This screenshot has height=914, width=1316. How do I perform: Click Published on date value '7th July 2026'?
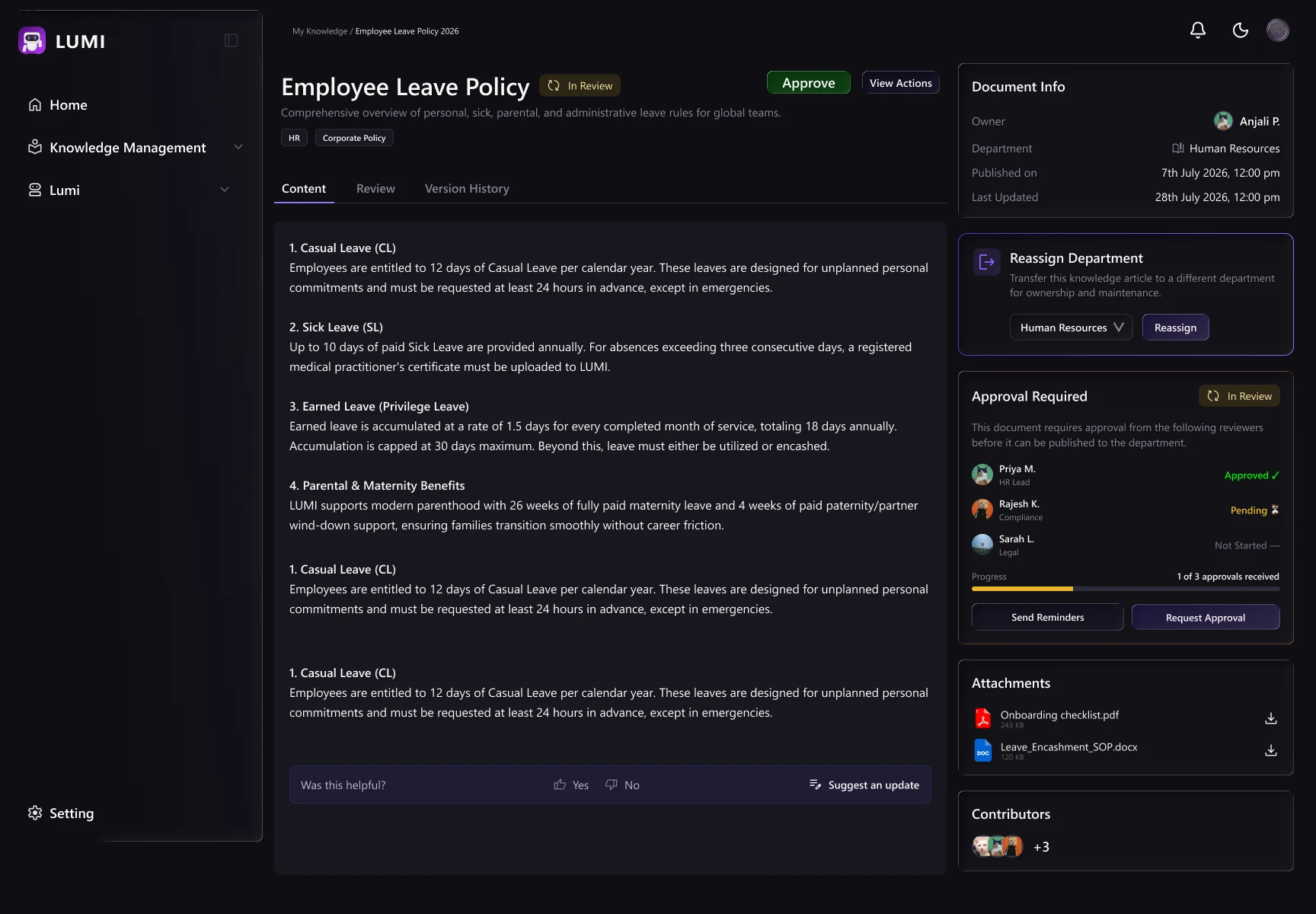(x=1220, y=172)
